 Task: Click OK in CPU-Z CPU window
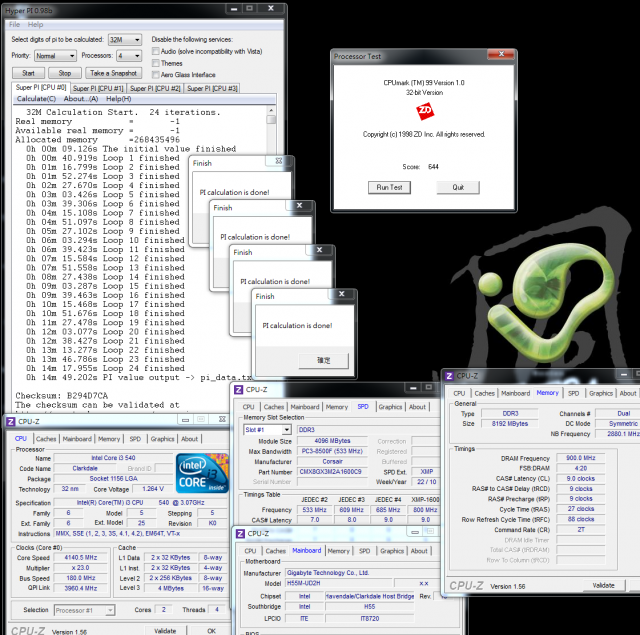[211, 631]
